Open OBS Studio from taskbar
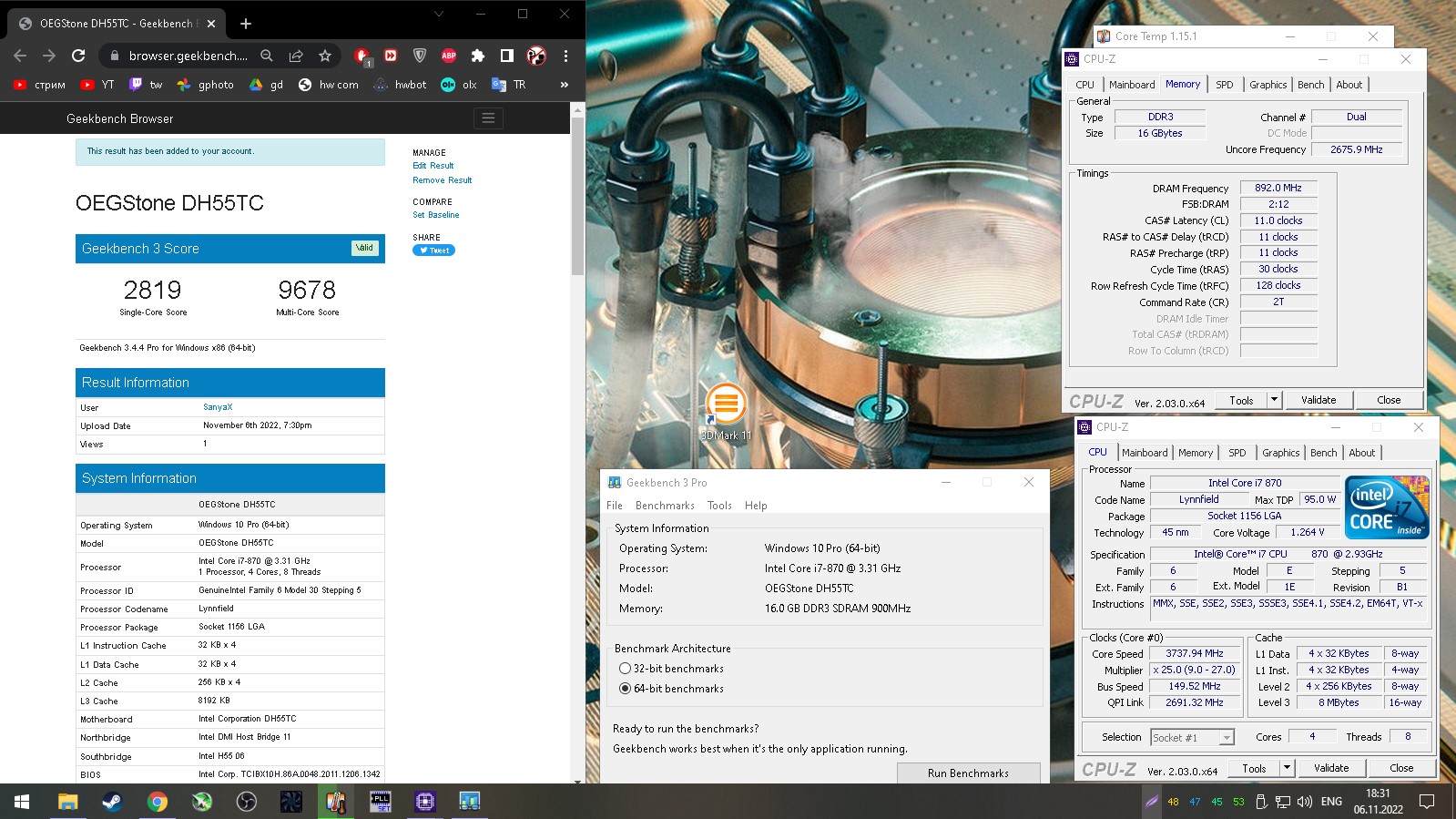 pos(246,802)
